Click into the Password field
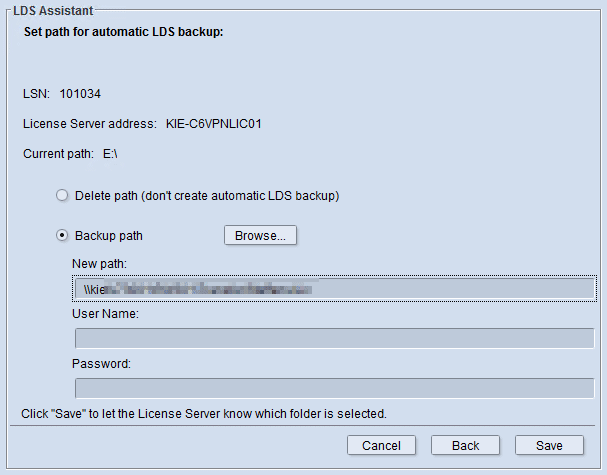The height and width of the screenshot is (475, 607). [x=334, y=388]
